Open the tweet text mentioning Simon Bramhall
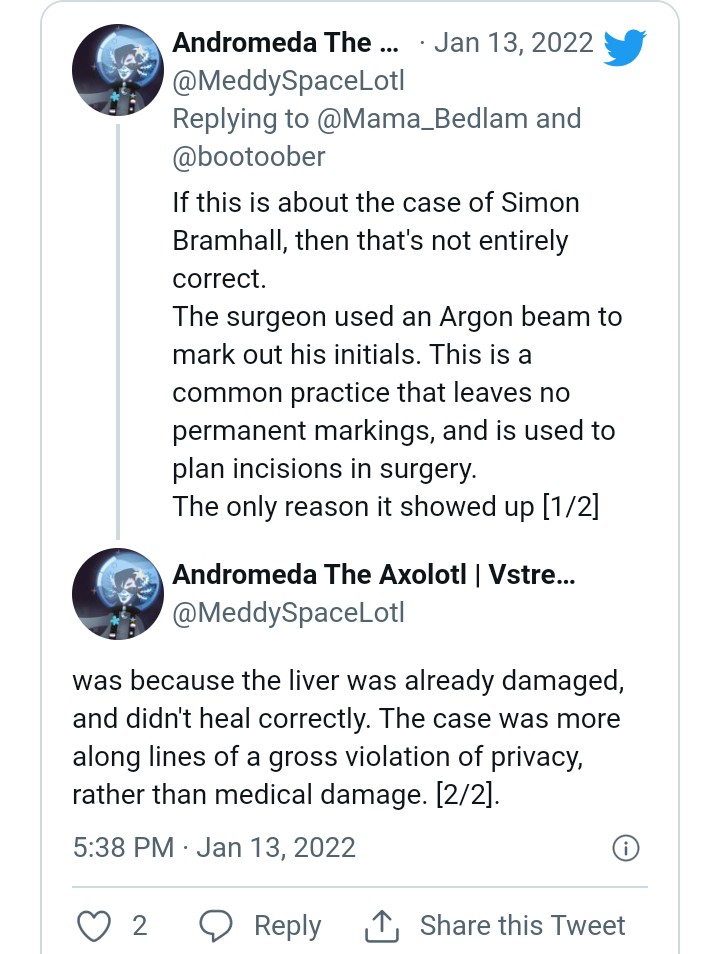Viewport: 720px width, 954px height. click(396, 354)
